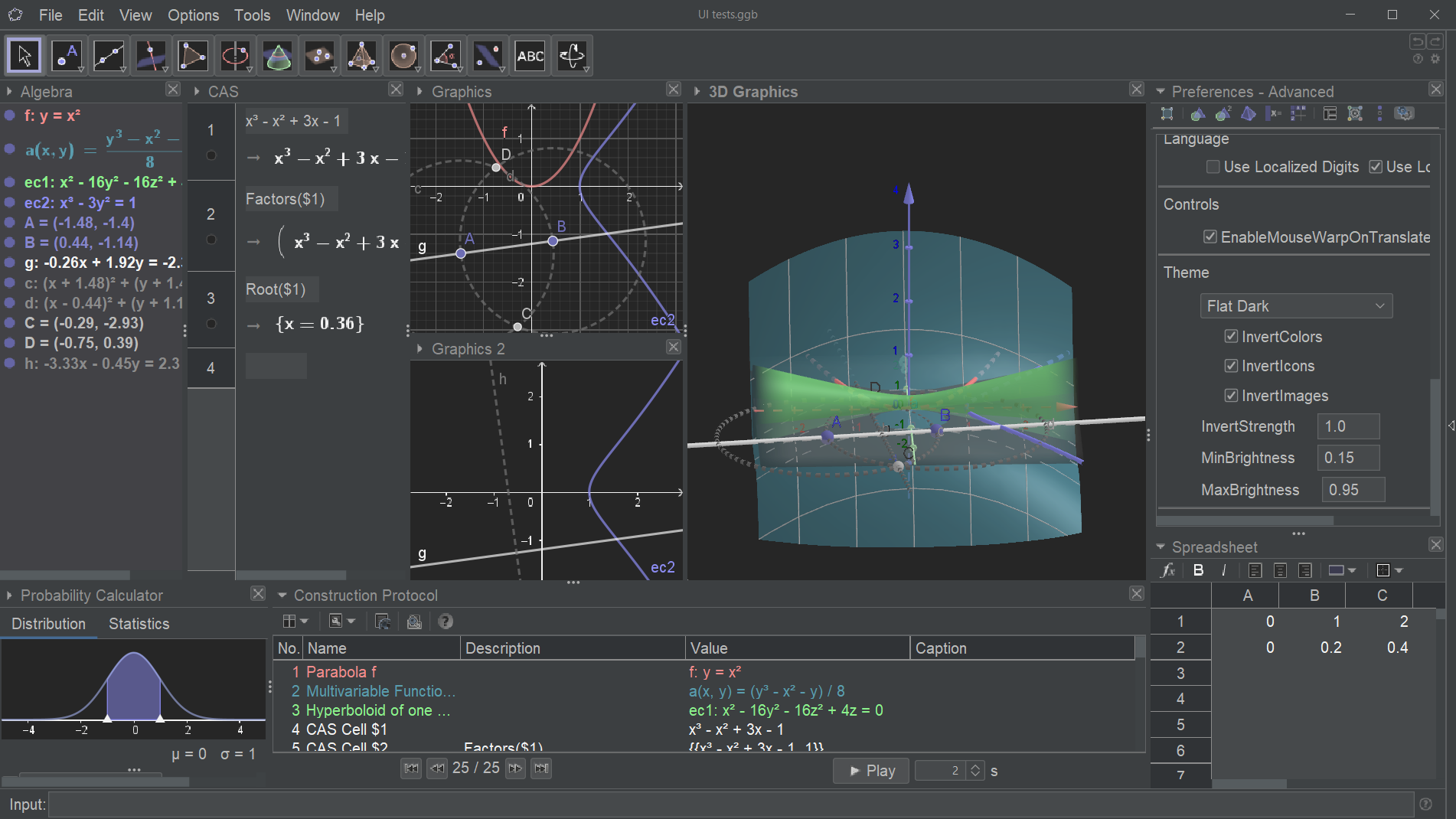1456x819 pixels.
Task: Select the ABC Text tool
Action: click(530, 56)
